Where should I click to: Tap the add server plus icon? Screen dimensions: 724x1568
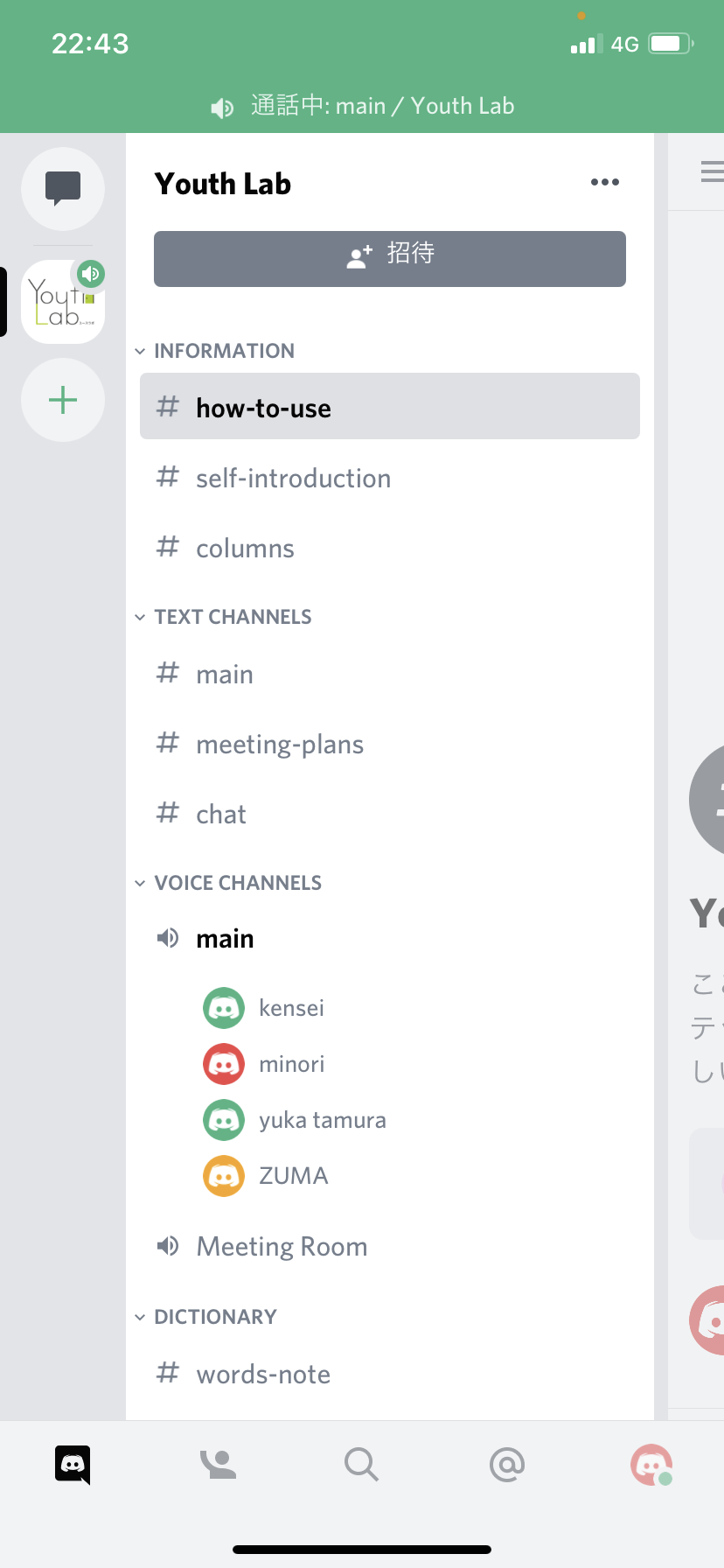click(x=63, y=401)
